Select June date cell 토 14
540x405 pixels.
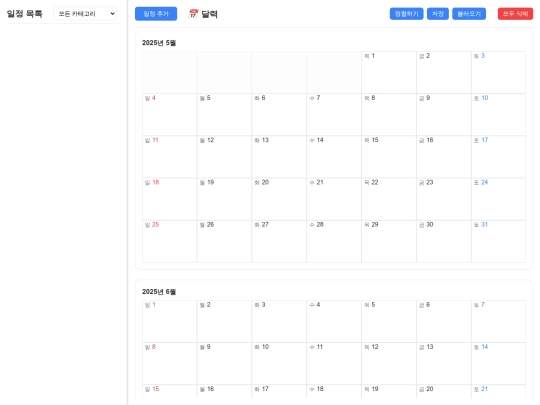coord(498,364)
